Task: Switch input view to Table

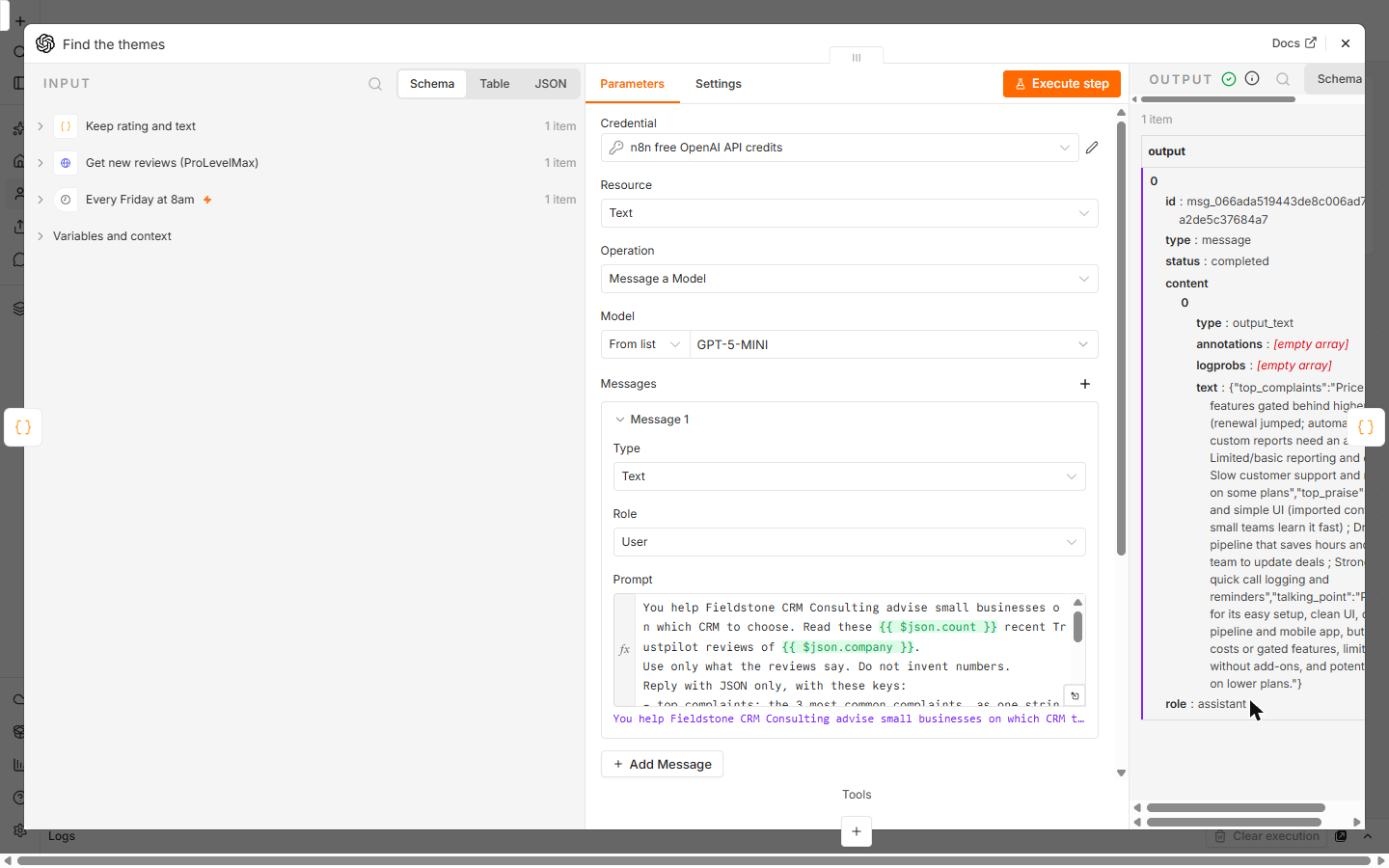Action: 494,84
